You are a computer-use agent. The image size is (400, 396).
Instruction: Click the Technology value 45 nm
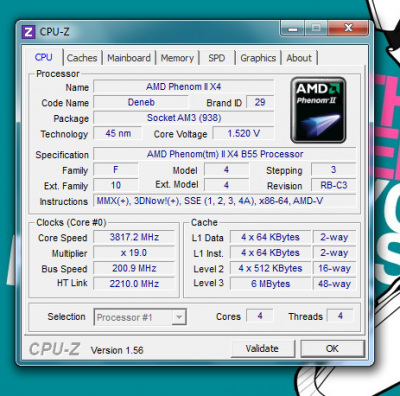pyautogui.click(x=118, y=133)
